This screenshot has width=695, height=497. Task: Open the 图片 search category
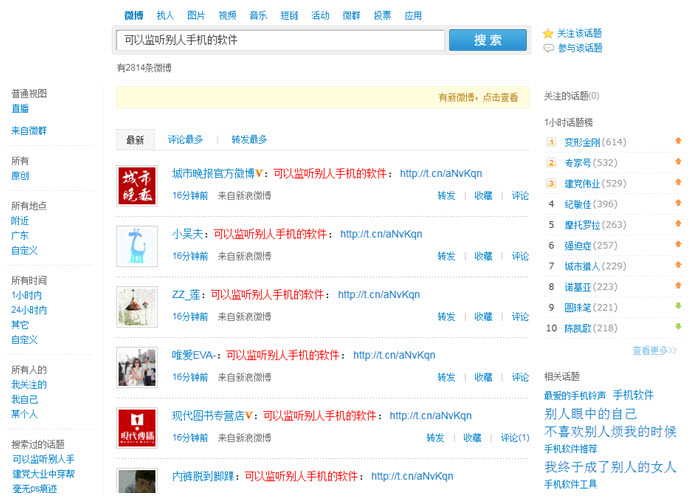[x=196, y=16]
